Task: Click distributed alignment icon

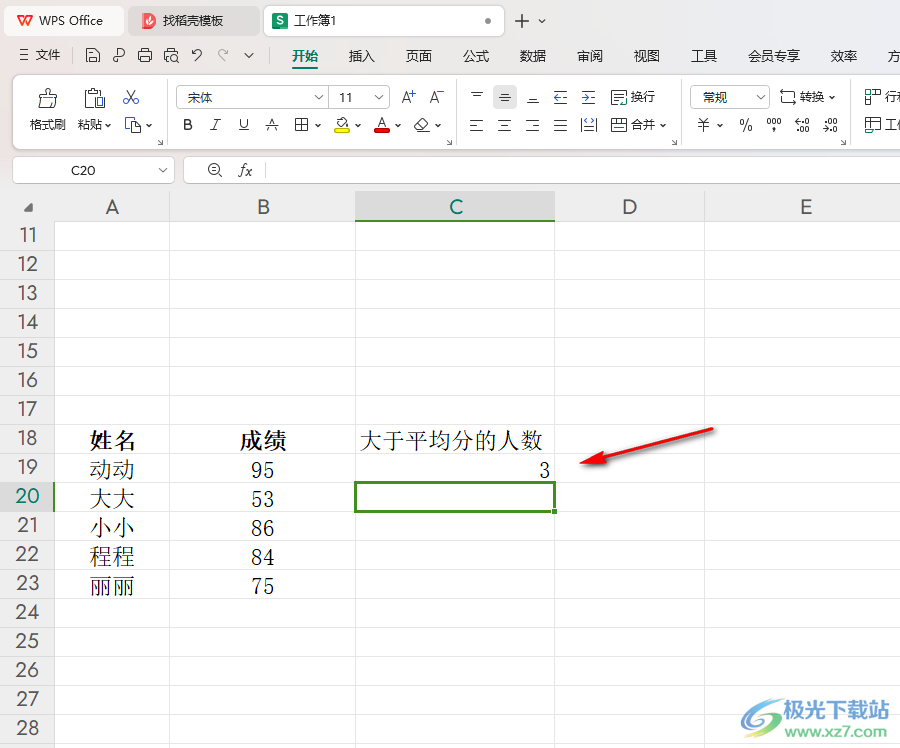Action: 588,125
